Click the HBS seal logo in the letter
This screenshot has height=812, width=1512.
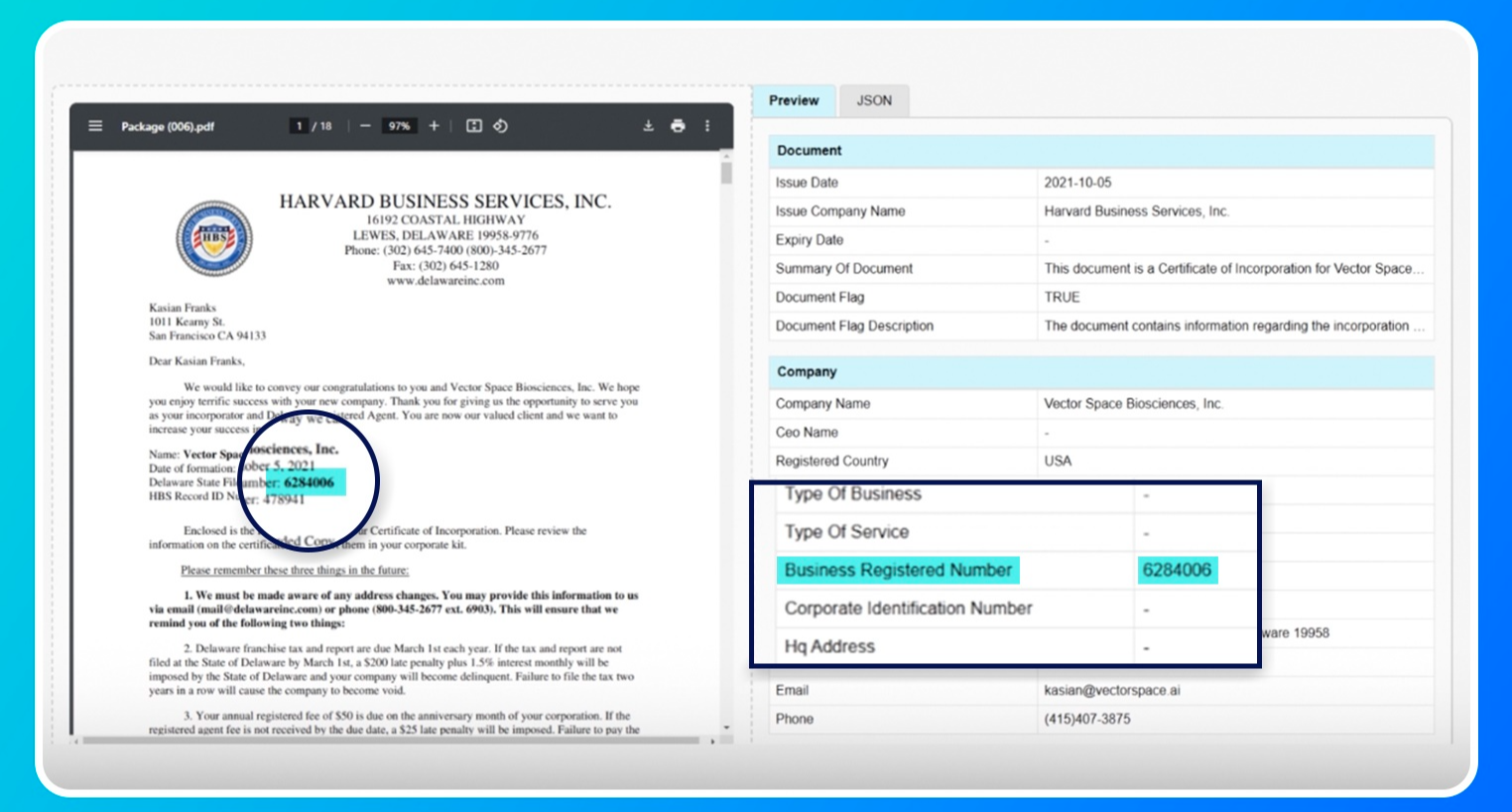point(214,238)
